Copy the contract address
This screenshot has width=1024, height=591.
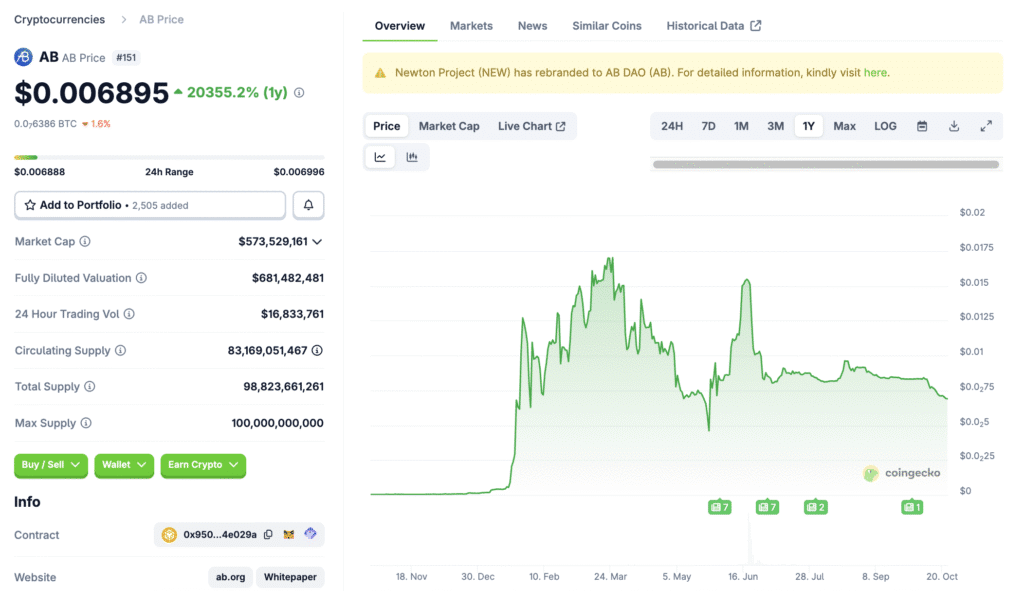(267, 535)
